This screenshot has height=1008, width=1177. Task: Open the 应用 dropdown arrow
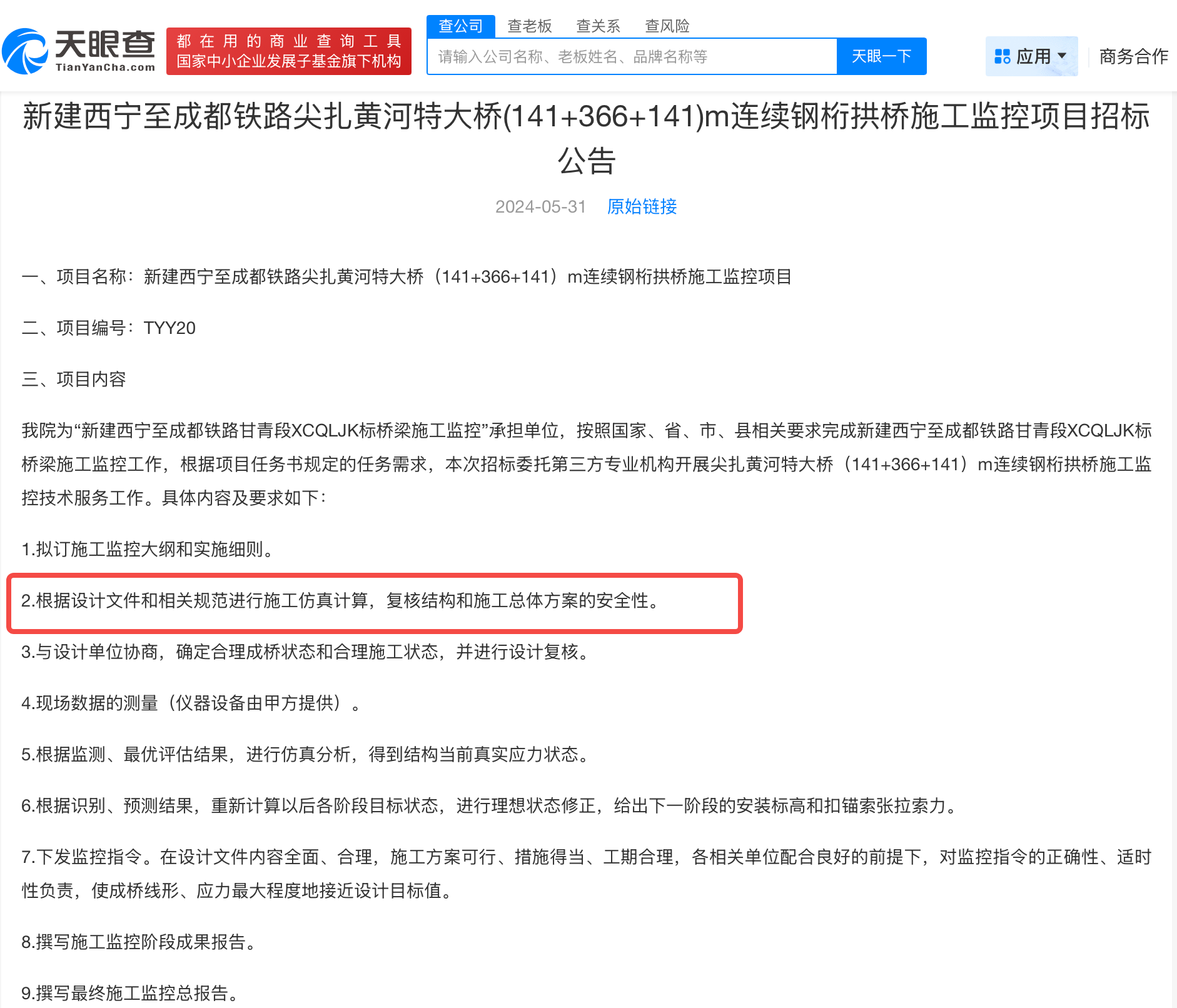pos(1063,56)
